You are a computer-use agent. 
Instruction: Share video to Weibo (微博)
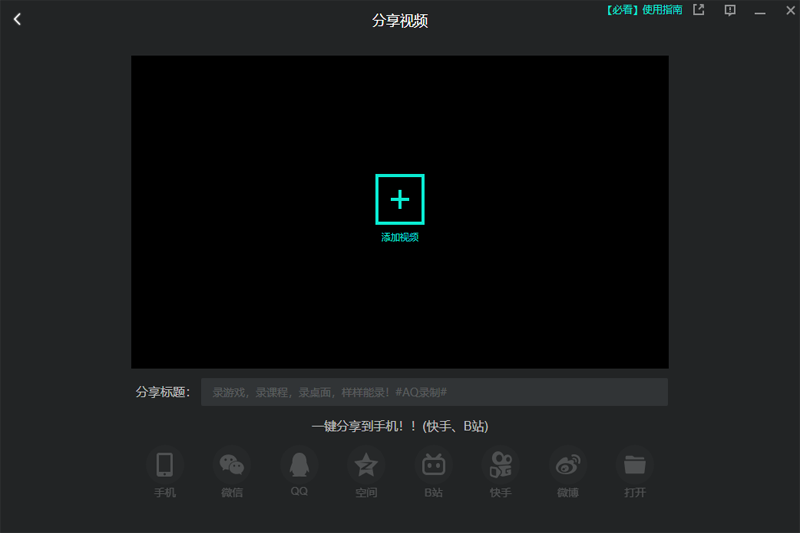point(568,465)
